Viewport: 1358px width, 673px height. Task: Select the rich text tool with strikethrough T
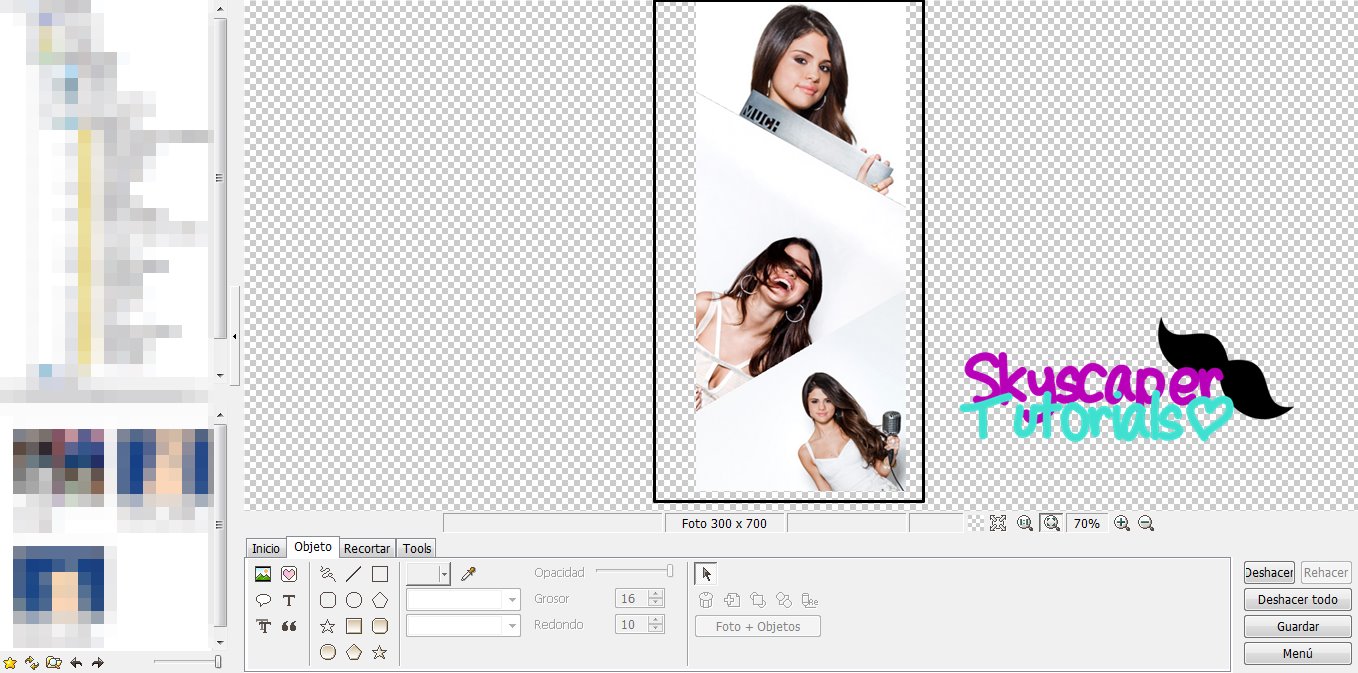tap(263, 626)
